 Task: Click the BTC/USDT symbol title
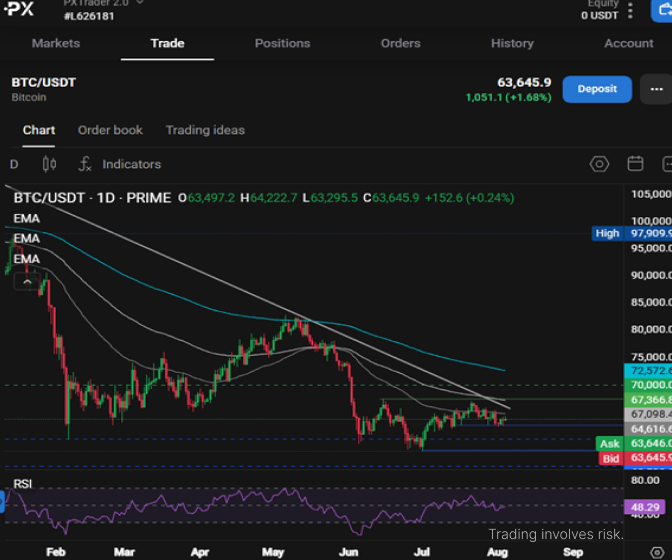(x=44, y=82)
